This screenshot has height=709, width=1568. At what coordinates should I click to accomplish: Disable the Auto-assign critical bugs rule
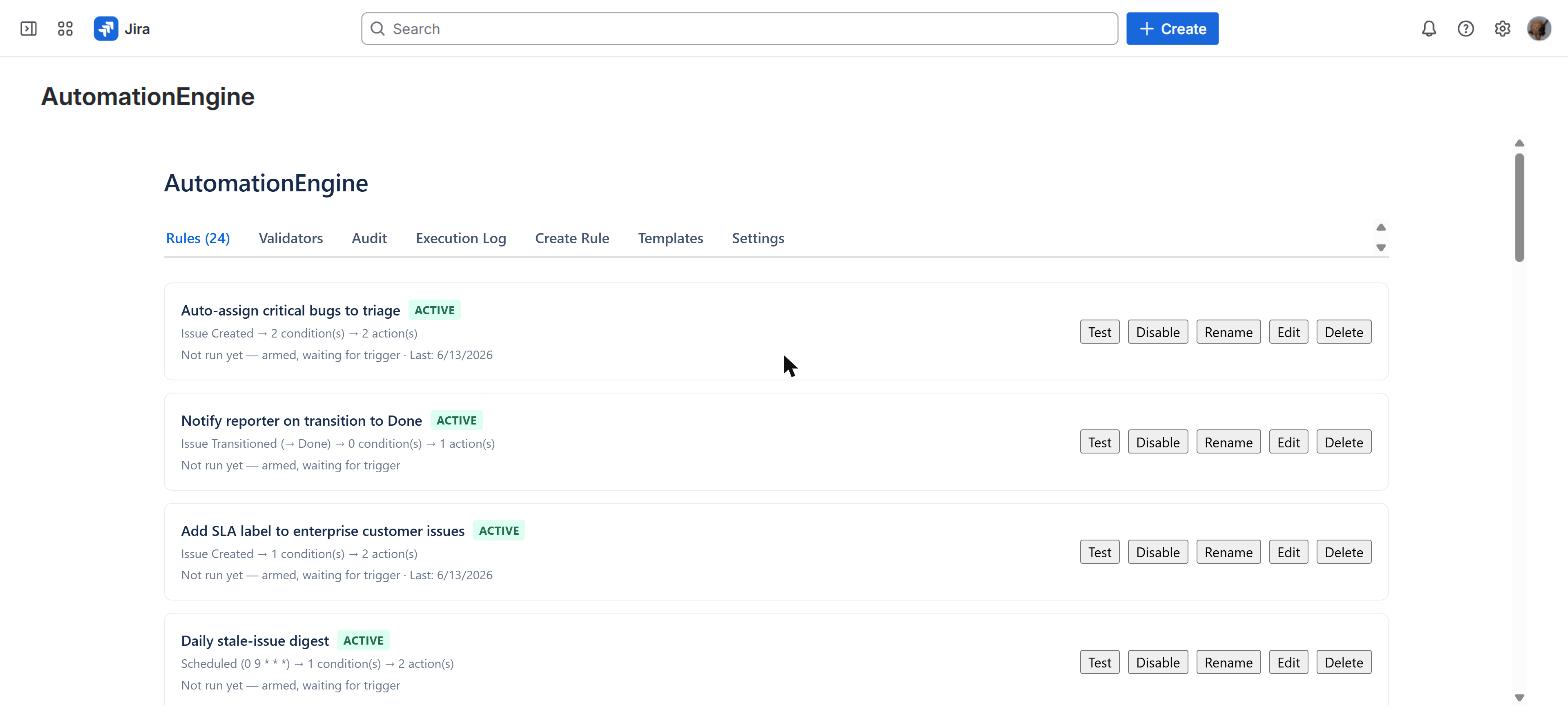pyautogui.click(x=1158, y=332)
